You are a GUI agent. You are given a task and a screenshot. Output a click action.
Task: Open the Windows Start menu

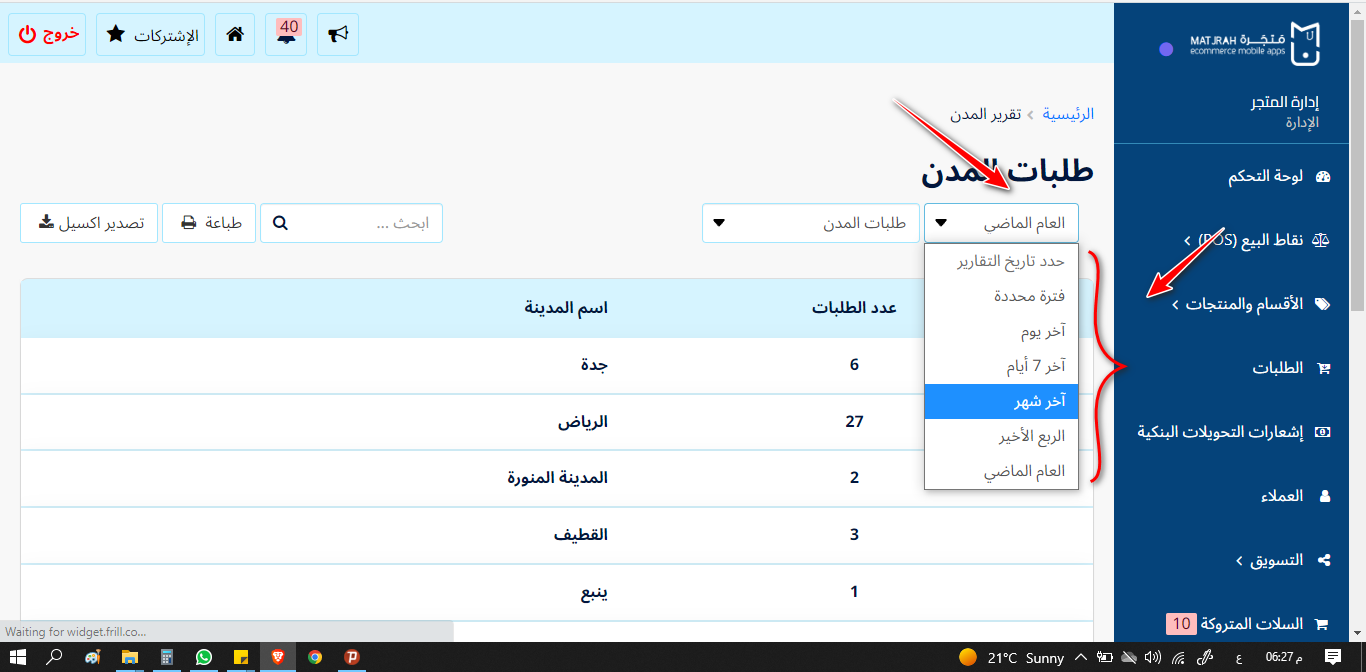pos(19,657)
